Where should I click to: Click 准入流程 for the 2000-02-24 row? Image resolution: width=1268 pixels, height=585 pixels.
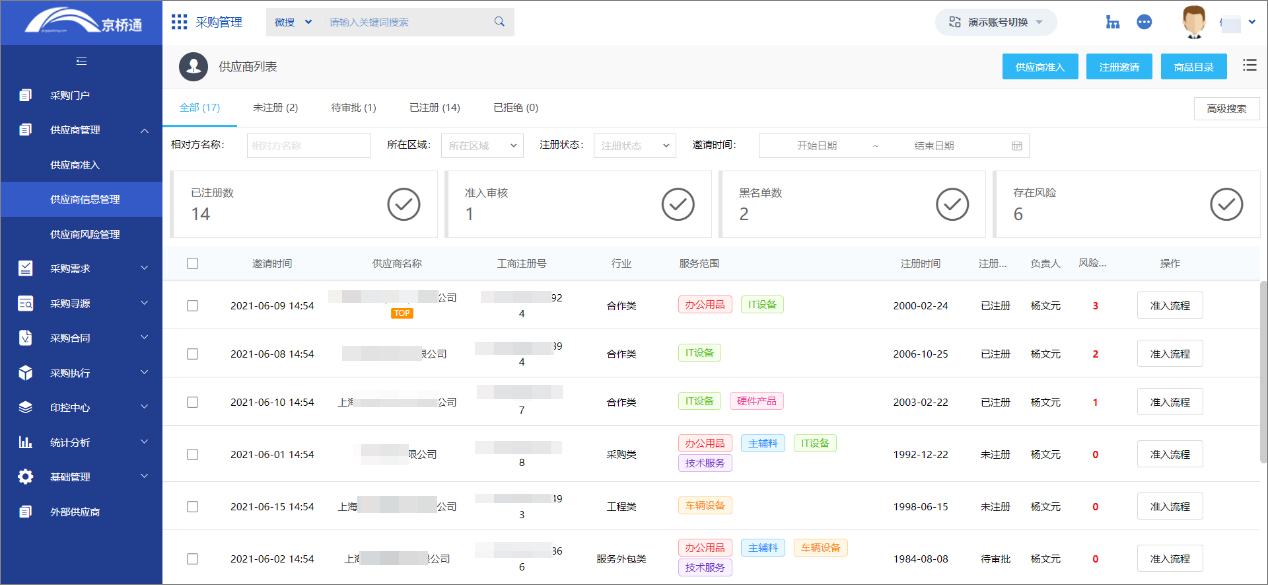(1170, 305)
